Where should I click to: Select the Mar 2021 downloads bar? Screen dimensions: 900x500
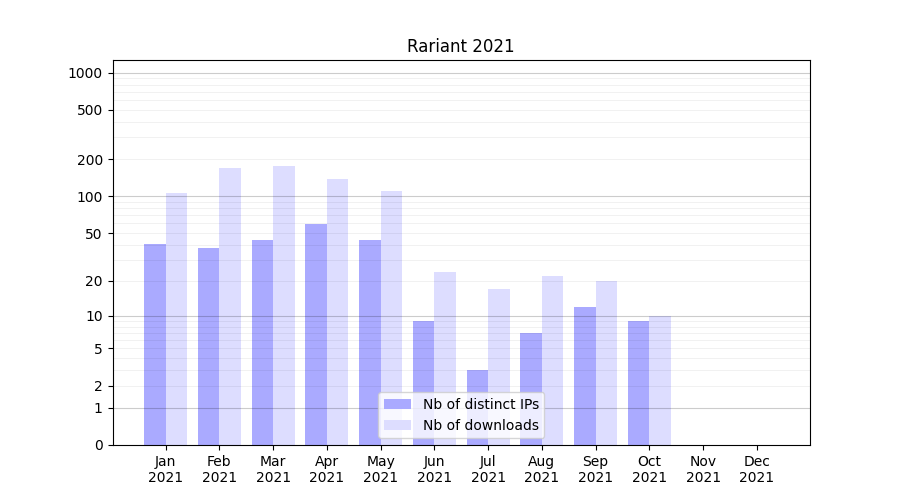284,305
